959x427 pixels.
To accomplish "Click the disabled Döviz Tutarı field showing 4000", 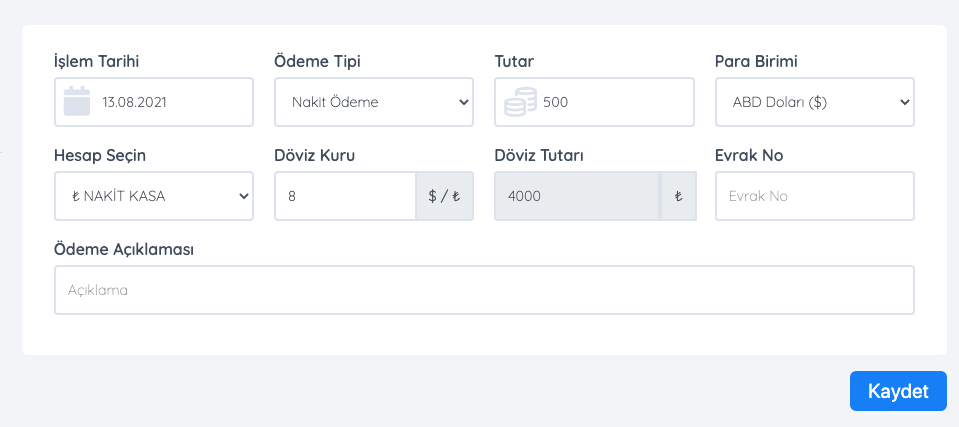I will (x=577, y=196).
